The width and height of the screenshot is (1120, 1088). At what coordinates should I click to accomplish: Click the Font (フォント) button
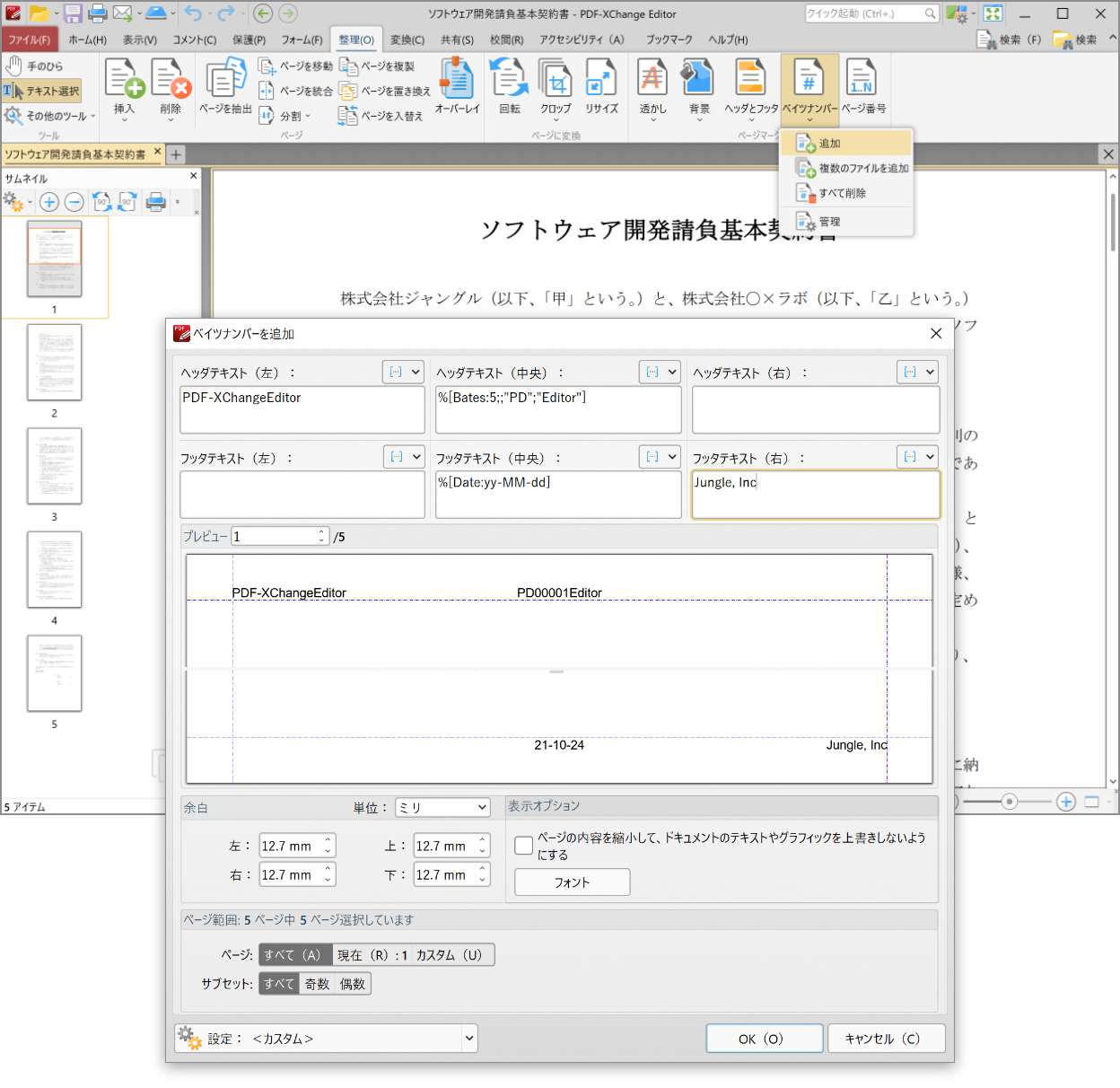point(572,882)
